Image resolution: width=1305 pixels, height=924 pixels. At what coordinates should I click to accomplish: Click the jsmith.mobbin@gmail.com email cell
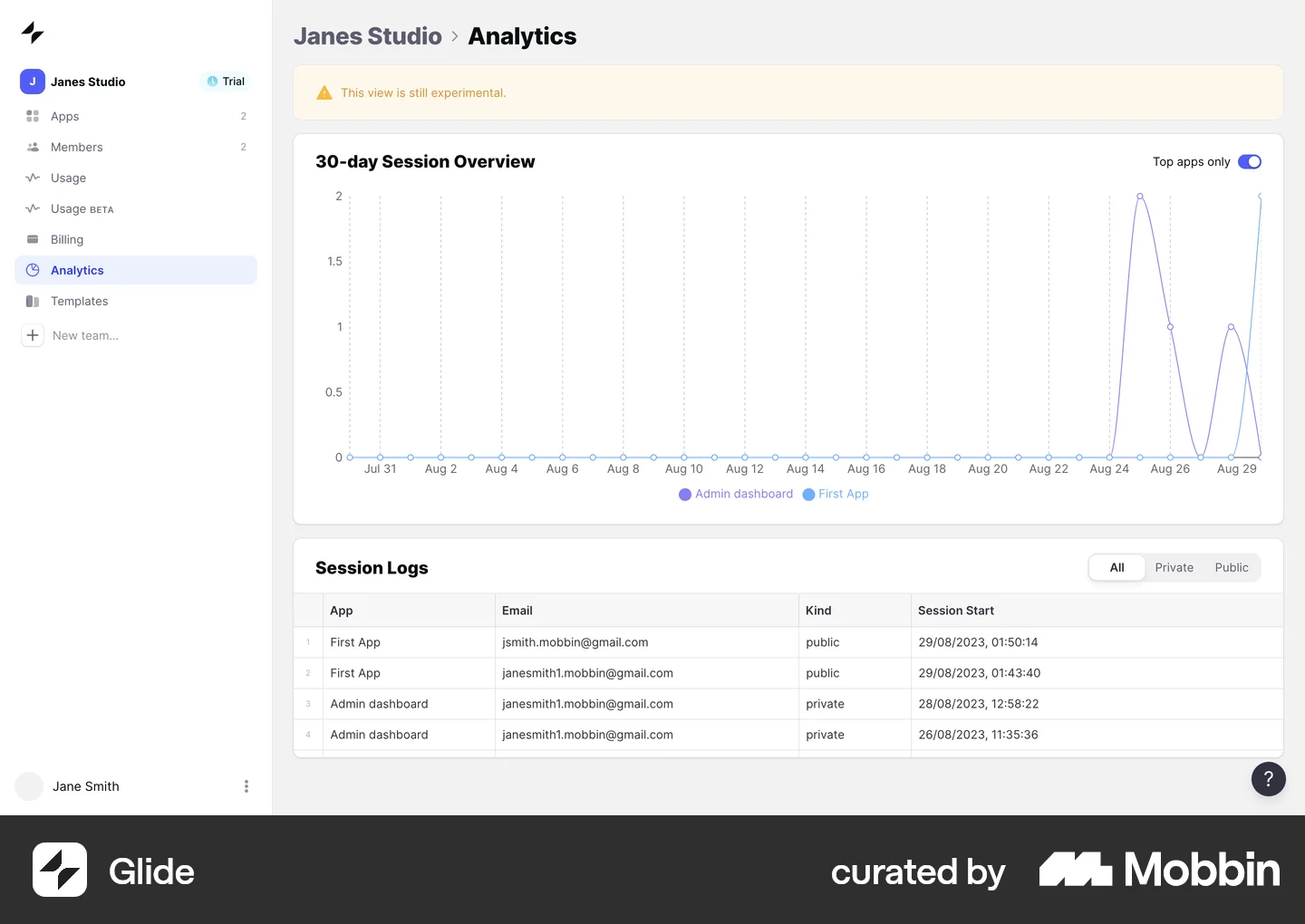(646, 642)
